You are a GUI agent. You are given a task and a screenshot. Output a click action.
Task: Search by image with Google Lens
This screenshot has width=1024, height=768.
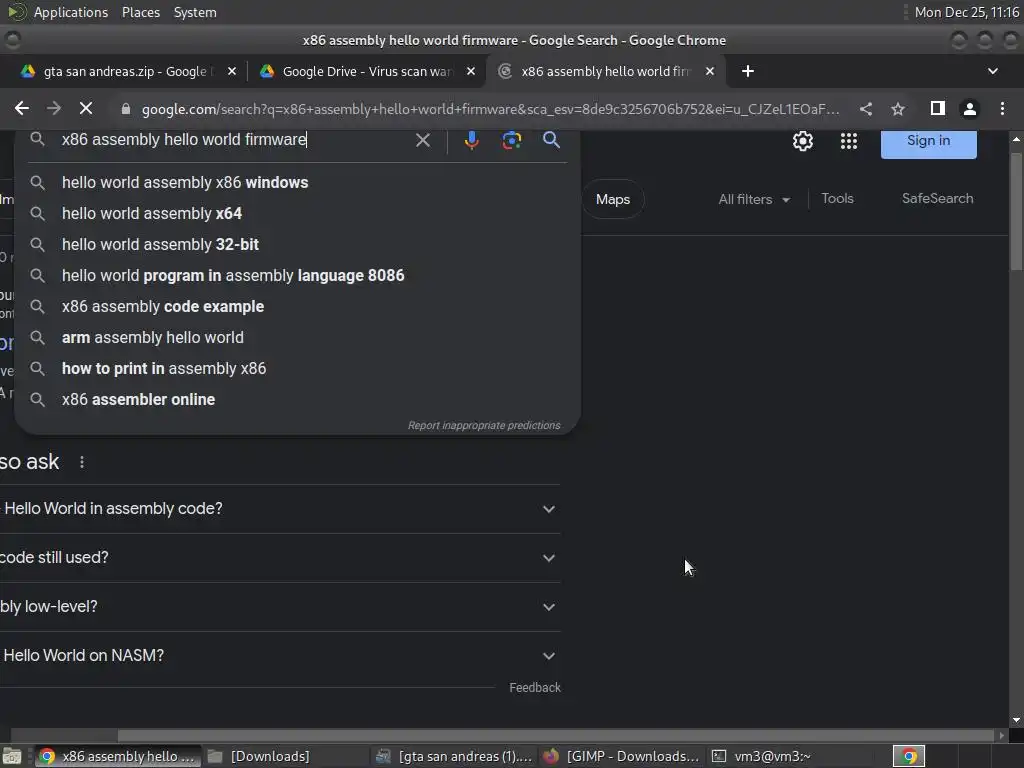[x=511, y=140]
